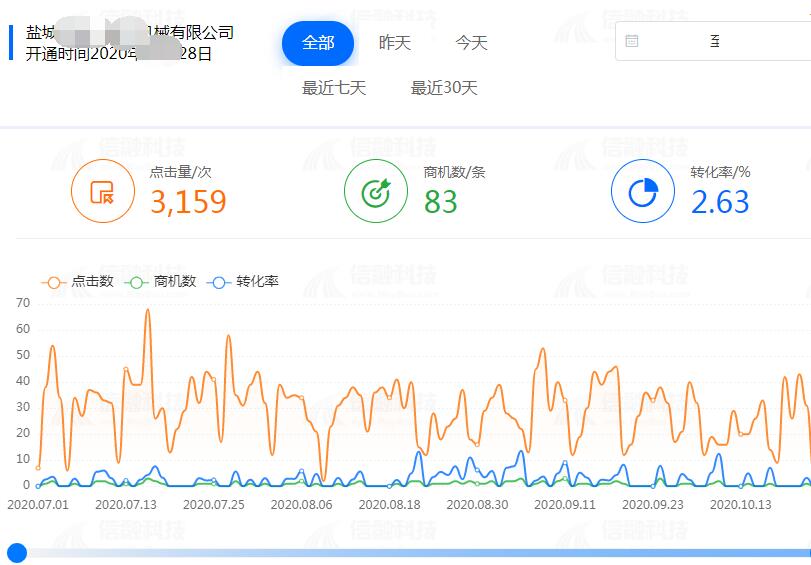Click the 2.63 conversion rate value
Image resolution: width=811 pixels, height=565 pixels.
pyautogui.click(x=720, y=202)
